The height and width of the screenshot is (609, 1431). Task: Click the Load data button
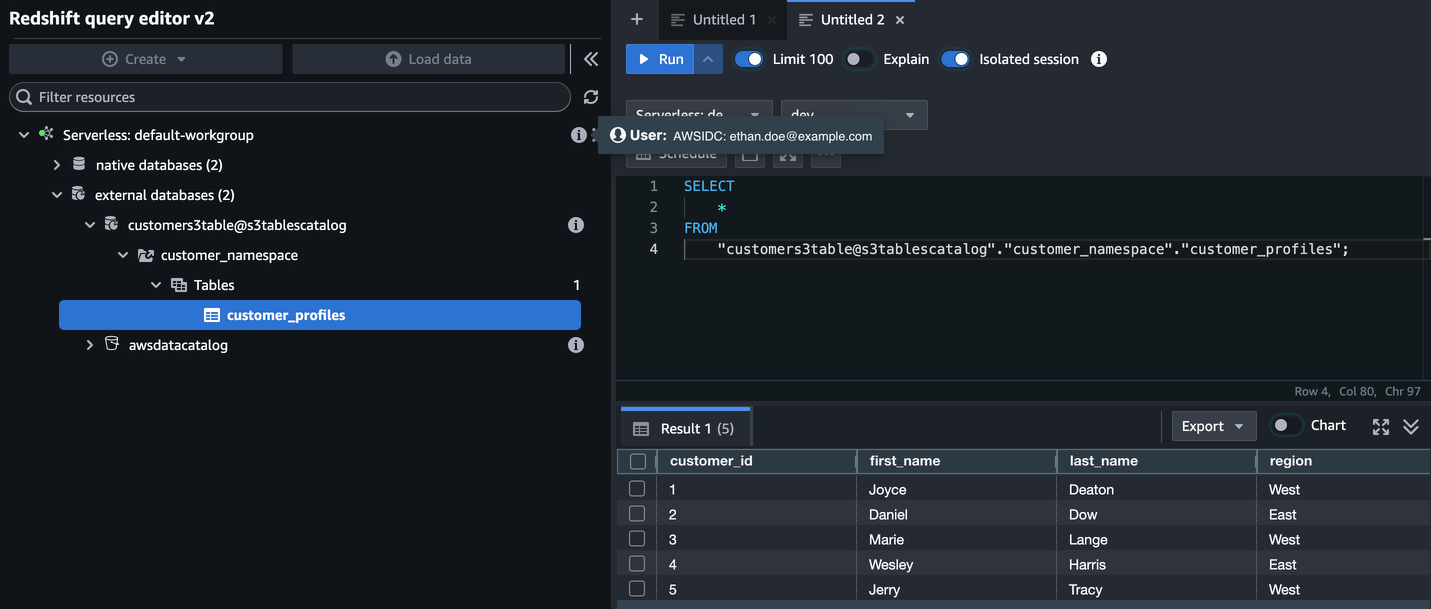click(428, 59)
